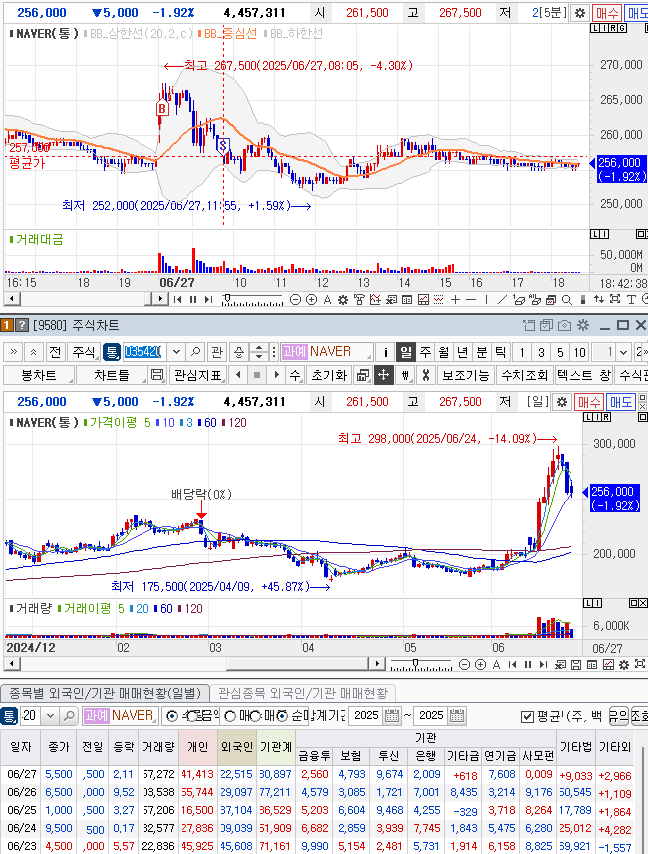648x854 pixels.
Task: Switch to 종목별 외국인/기관 매매현황(일별) tab
Action: (105, 693)
